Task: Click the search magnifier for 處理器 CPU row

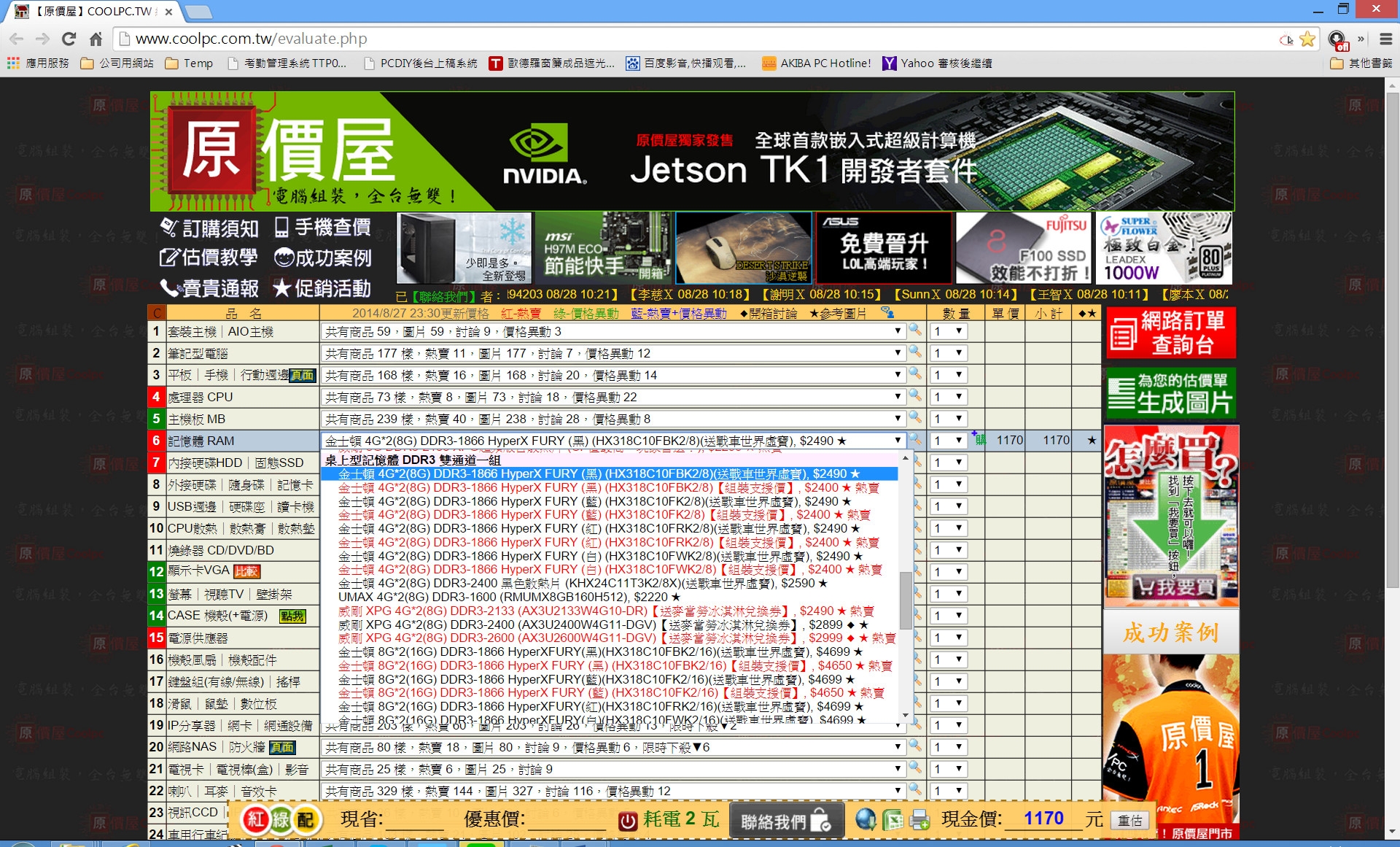Action: click(x=914, y=396)
